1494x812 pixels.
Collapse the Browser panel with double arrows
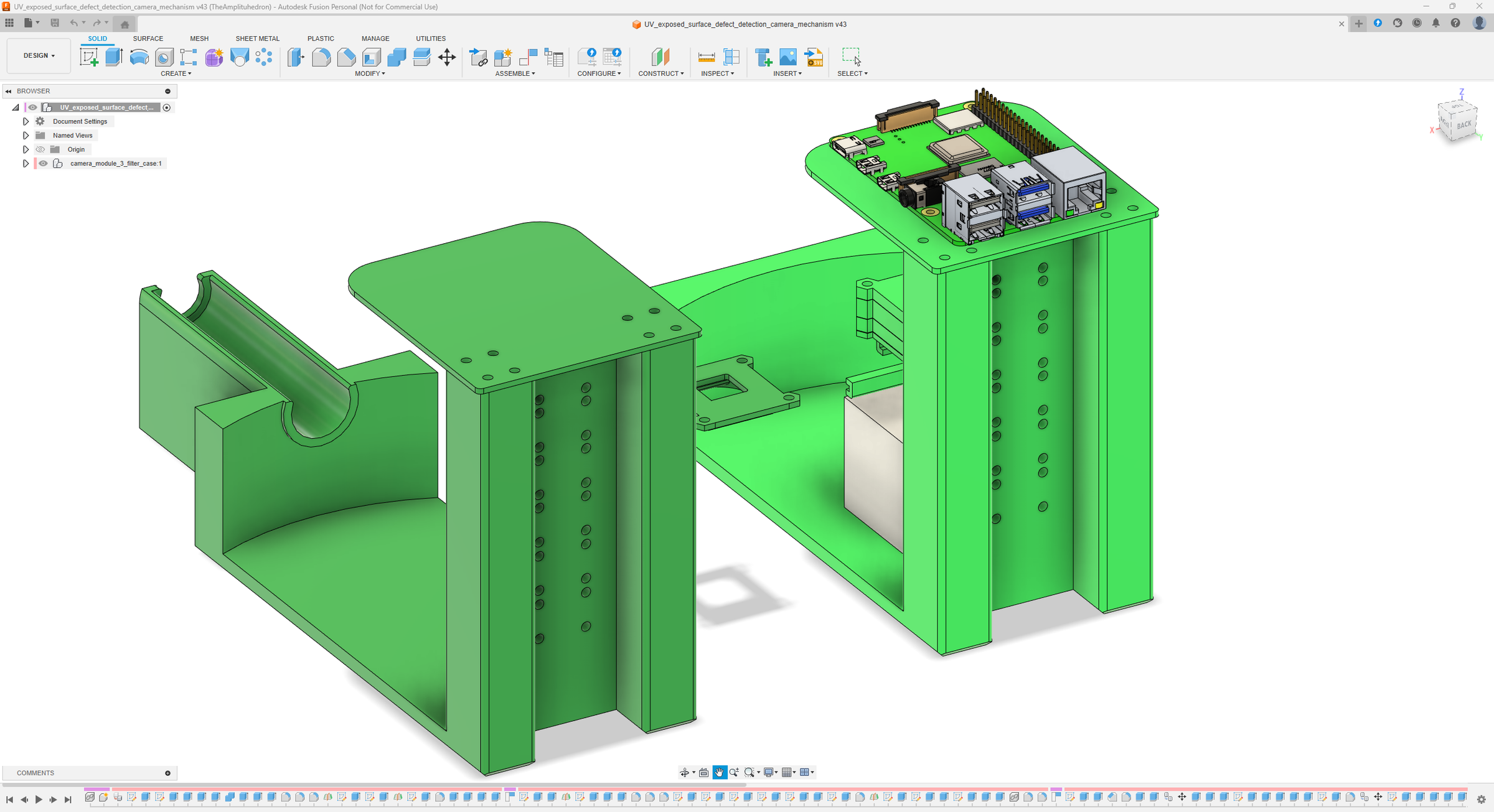click(x=9, y=91)
